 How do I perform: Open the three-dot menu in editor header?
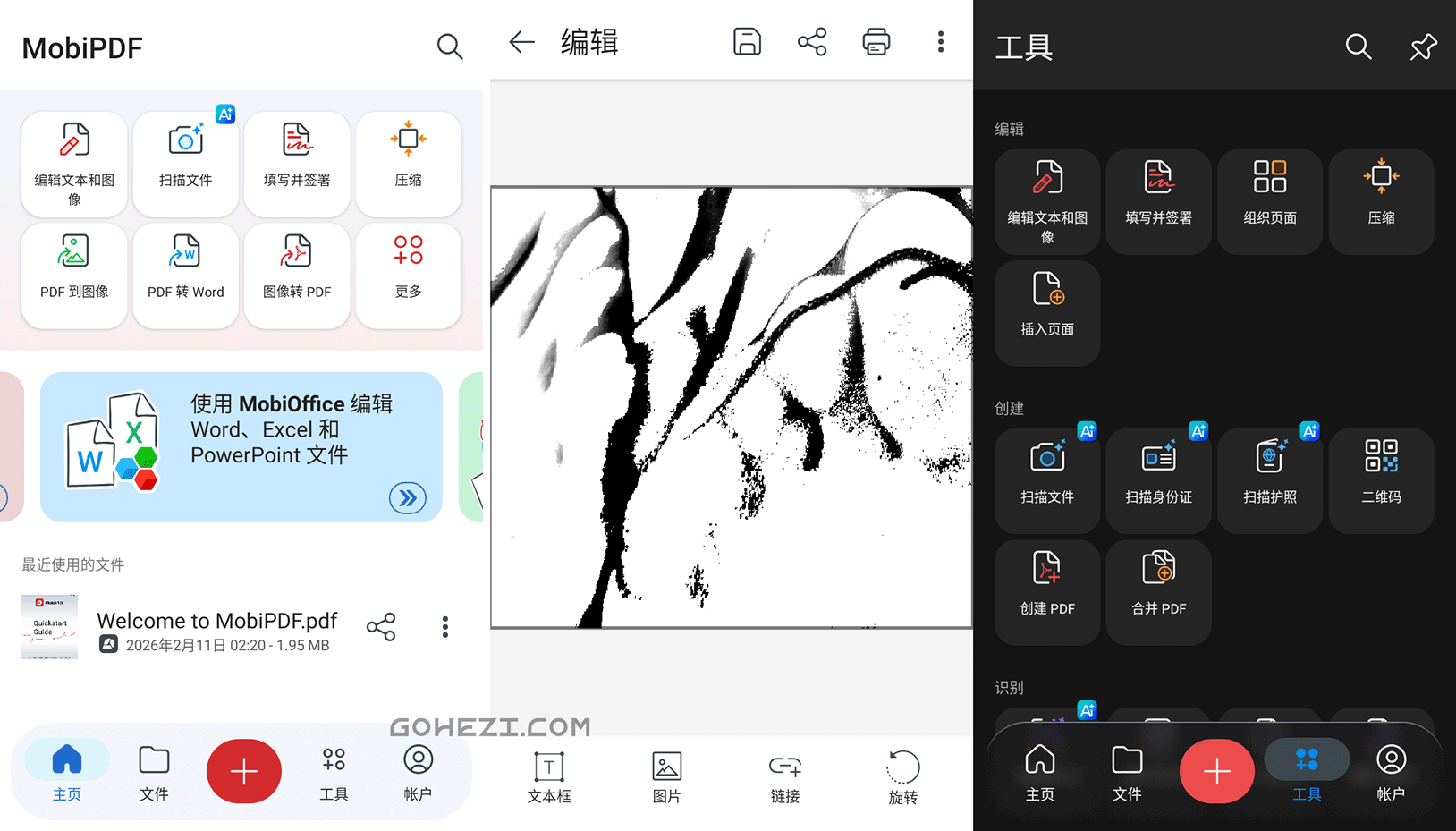pyautogui.click(x=940, y=42)
